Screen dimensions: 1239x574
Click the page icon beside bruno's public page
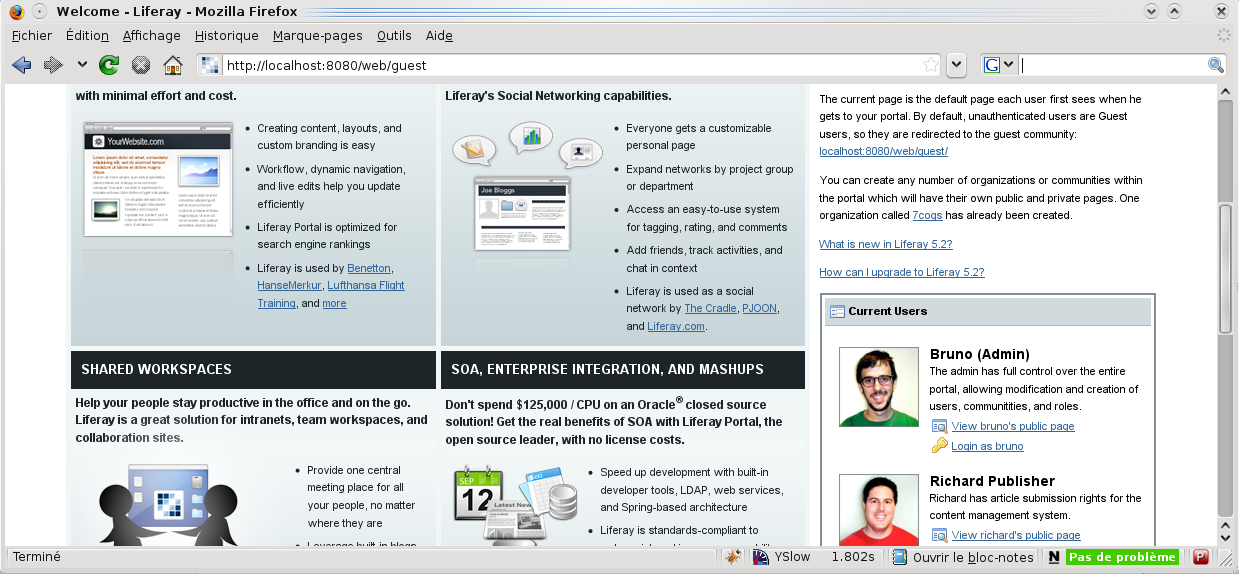(x=939, y=426)
